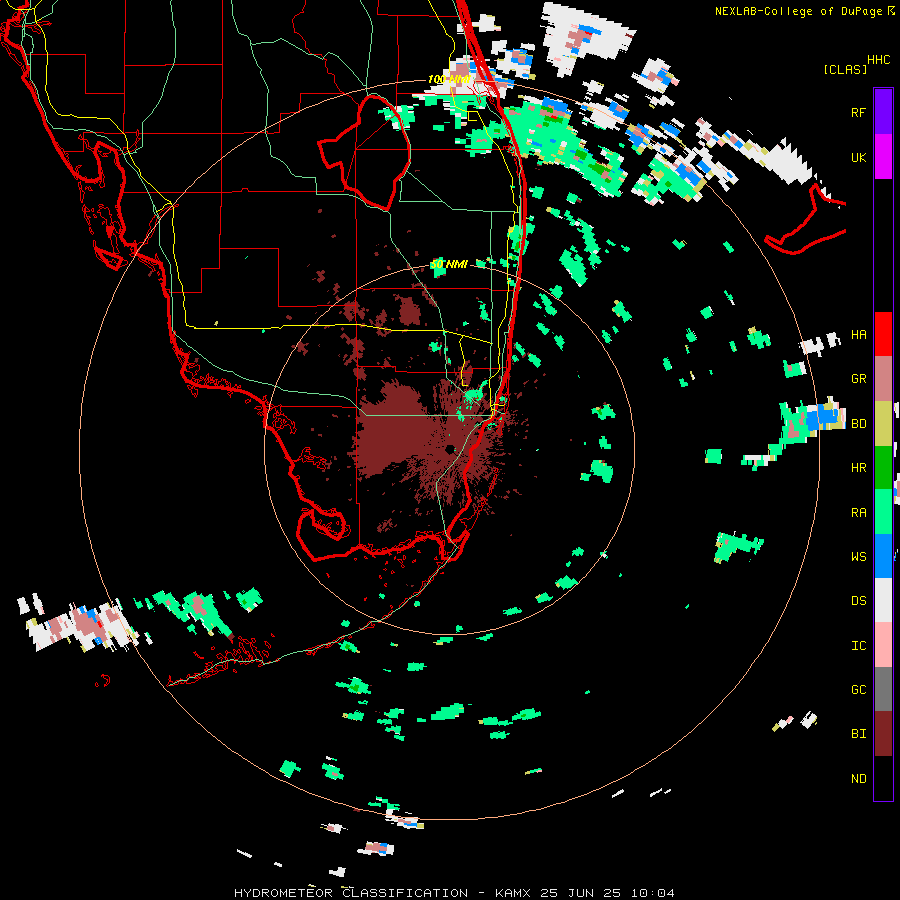Viewport: 900px width, 900px height.
Task: Click the KAMX radar site identifier
Action: tap(513, 893)
